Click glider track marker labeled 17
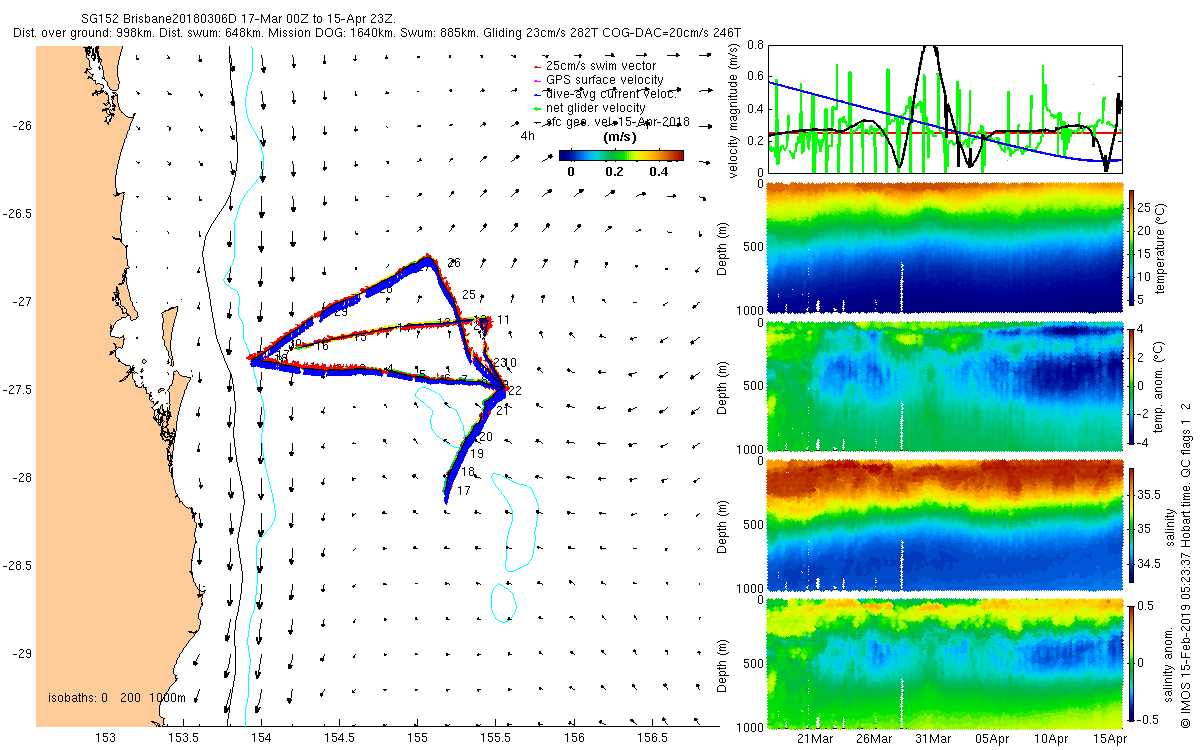1200x750 pixels. tap(463, 492)
